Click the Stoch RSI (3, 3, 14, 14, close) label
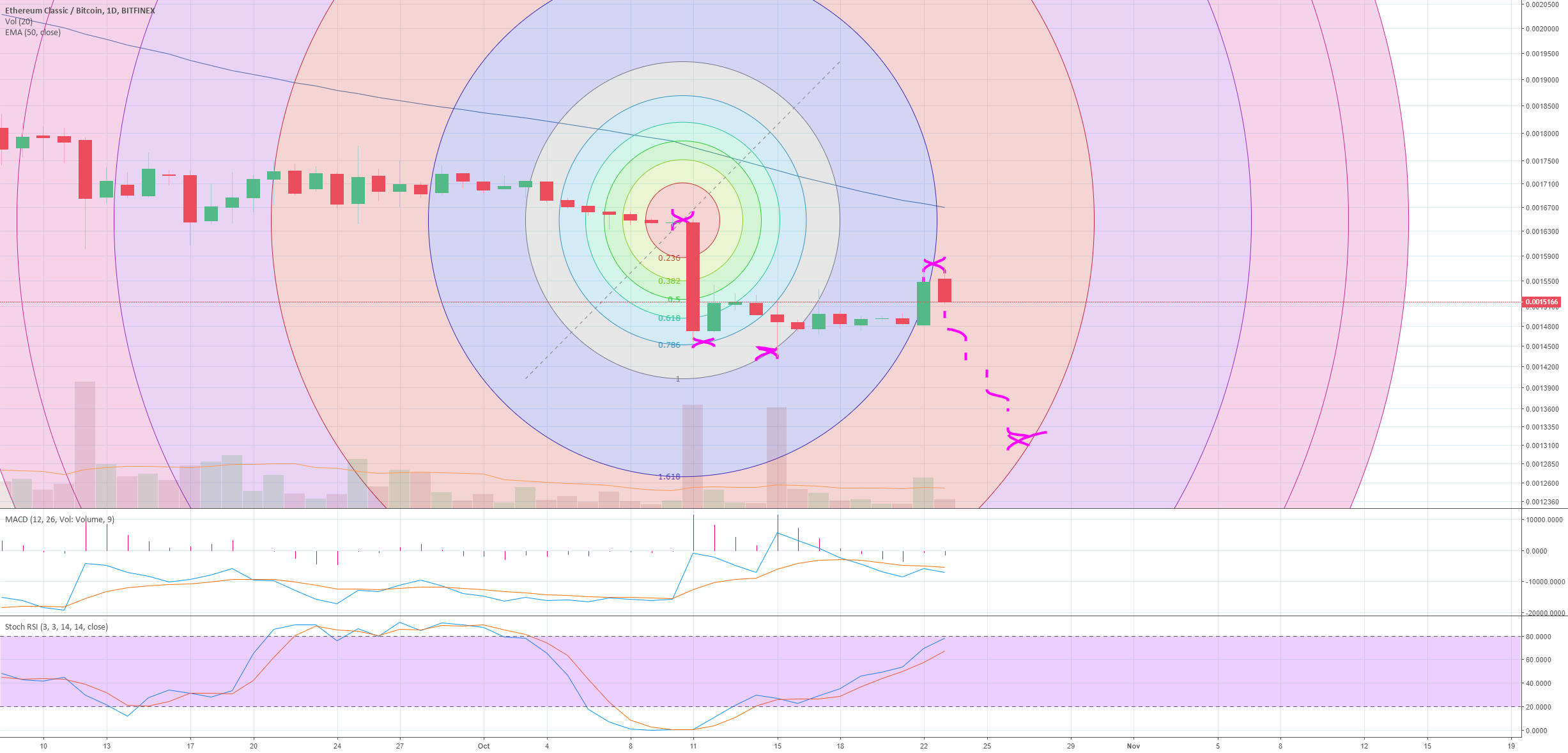Viewport: 1568px width, 753px height. 56,626
